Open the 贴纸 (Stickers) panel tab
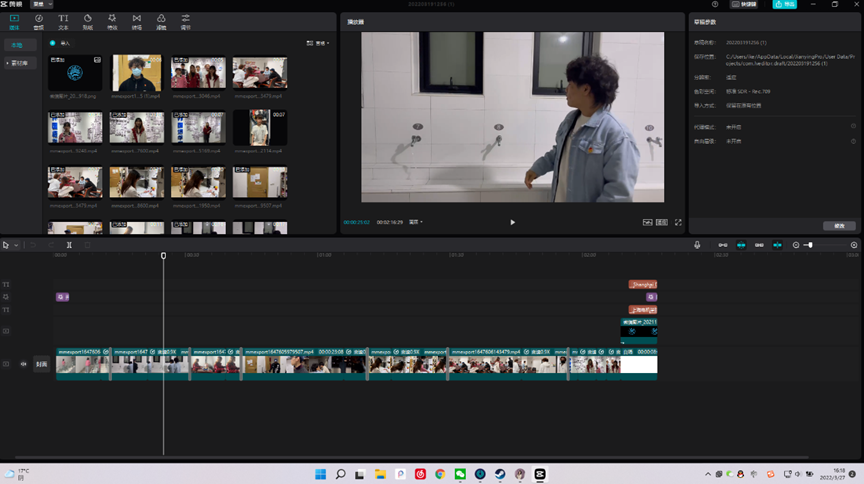This screenshot has height=484, width=864. [x=87, y=21]
